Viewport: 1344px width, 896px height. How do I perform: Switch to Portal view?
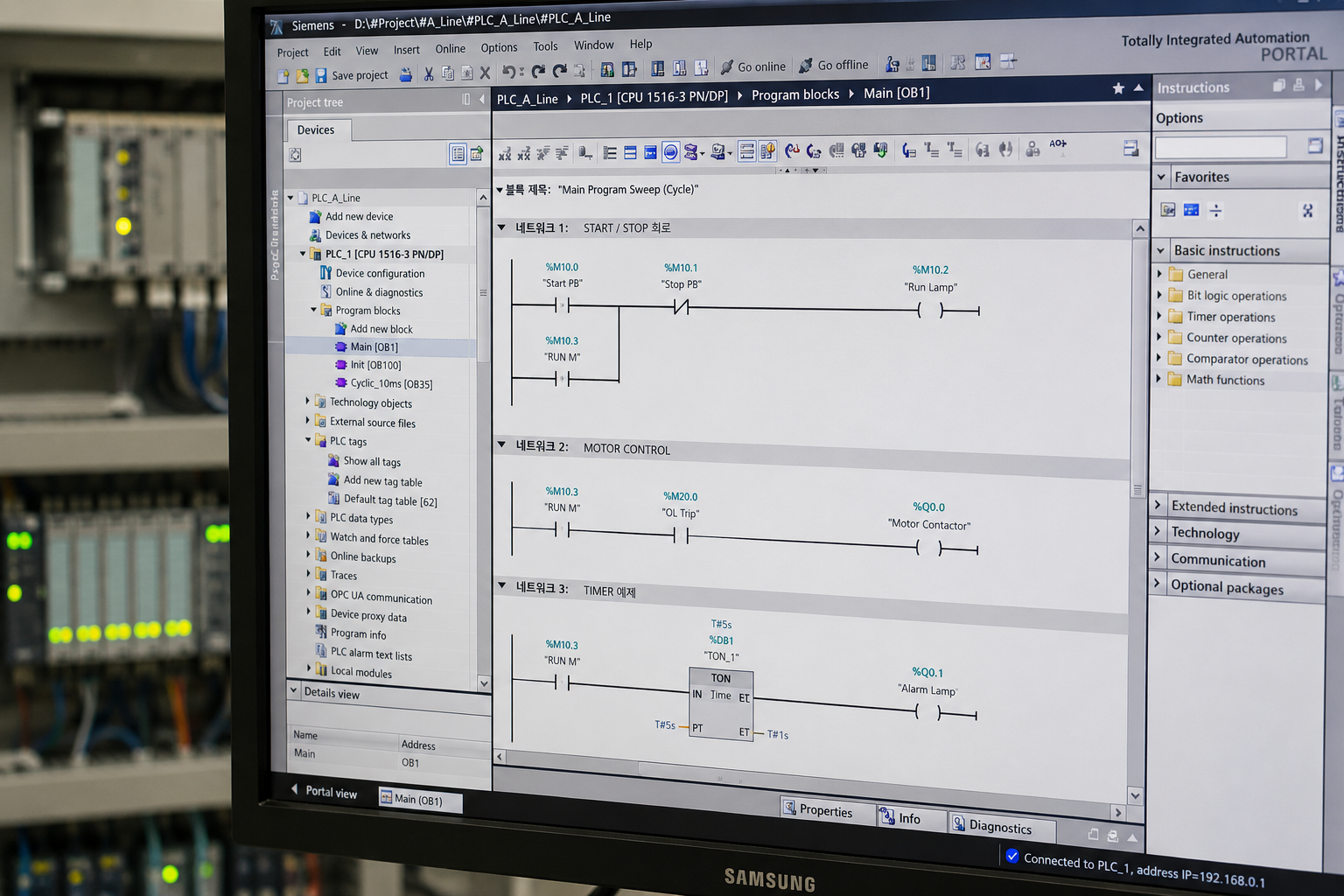tap(325, 792)
